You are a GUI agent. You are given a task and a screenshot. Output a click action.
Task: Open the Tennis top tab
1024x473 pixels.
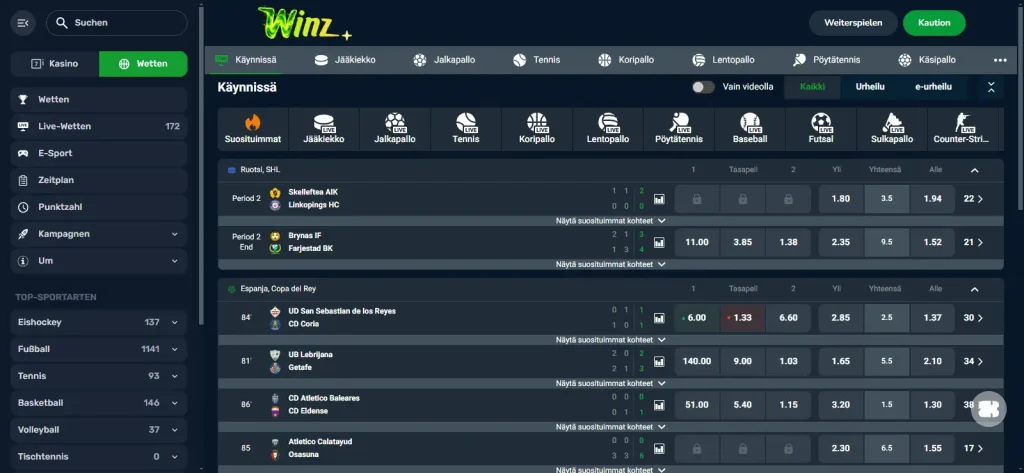(x=536, y=60)
